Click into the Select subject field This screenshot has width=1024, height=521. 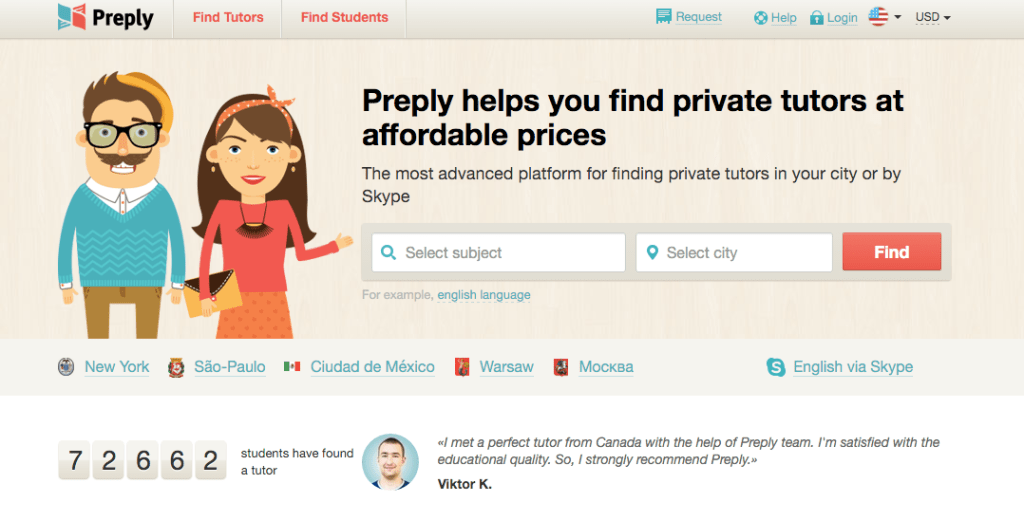coord(498,253)
